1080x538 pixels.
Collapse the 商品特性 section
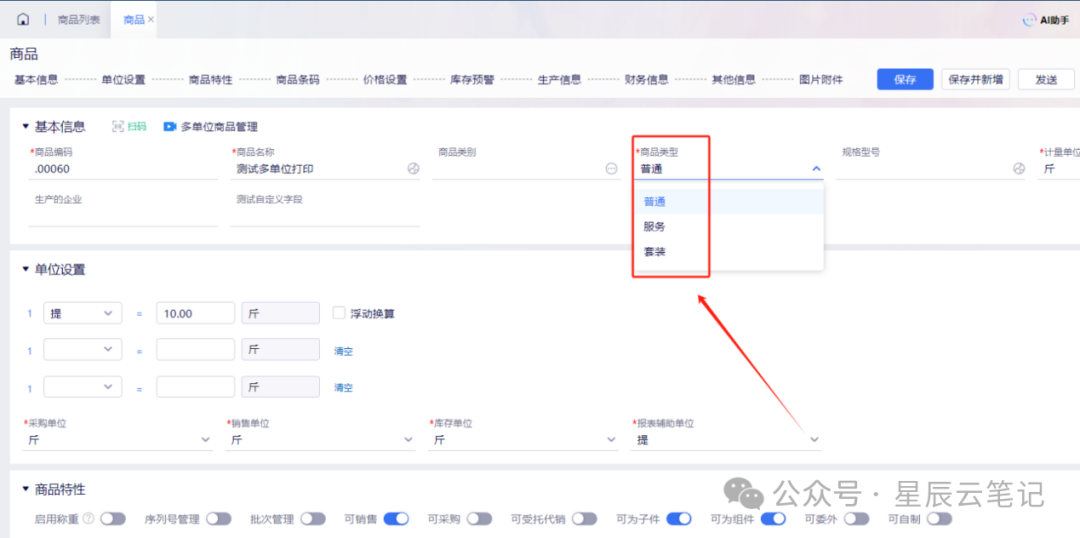[25, 490]
